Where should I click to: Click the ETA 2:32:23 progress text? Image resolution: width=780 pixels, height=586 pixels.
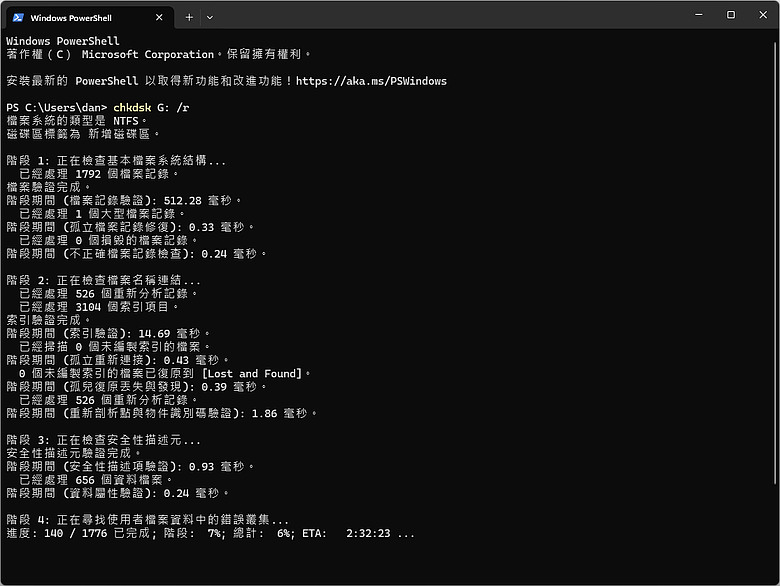346,533
